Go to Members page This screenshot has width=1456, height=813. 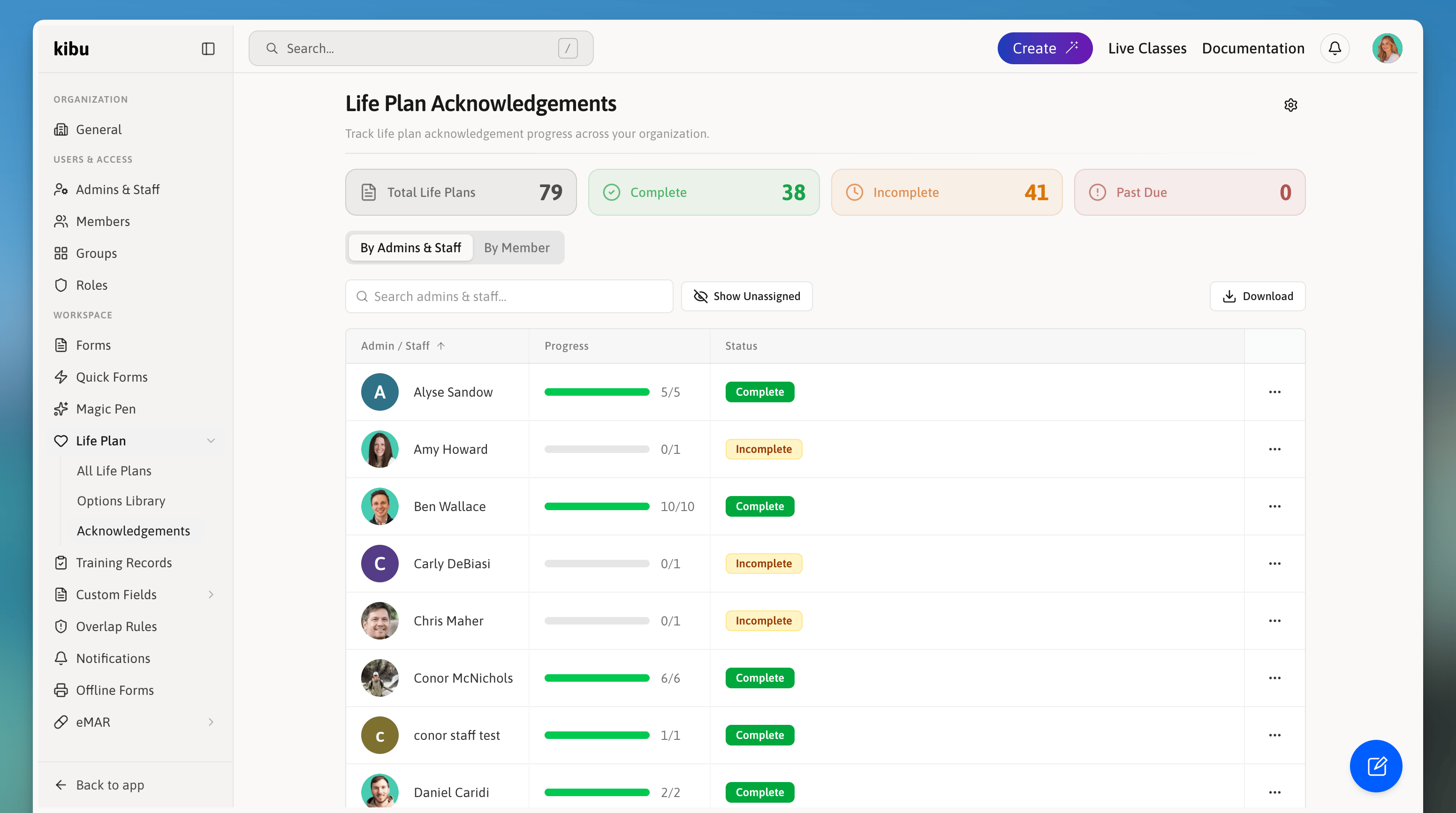click(x=103, y=221)
